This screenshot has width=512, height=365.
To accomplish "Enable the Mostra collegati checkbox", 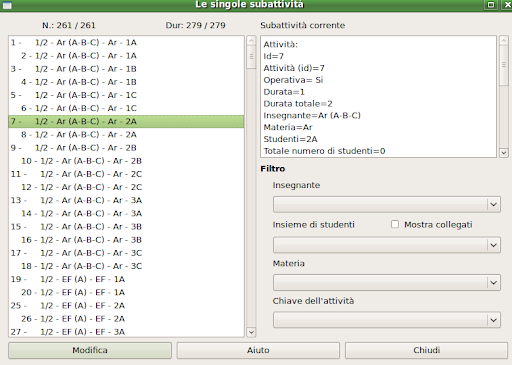I will point(395,224).
